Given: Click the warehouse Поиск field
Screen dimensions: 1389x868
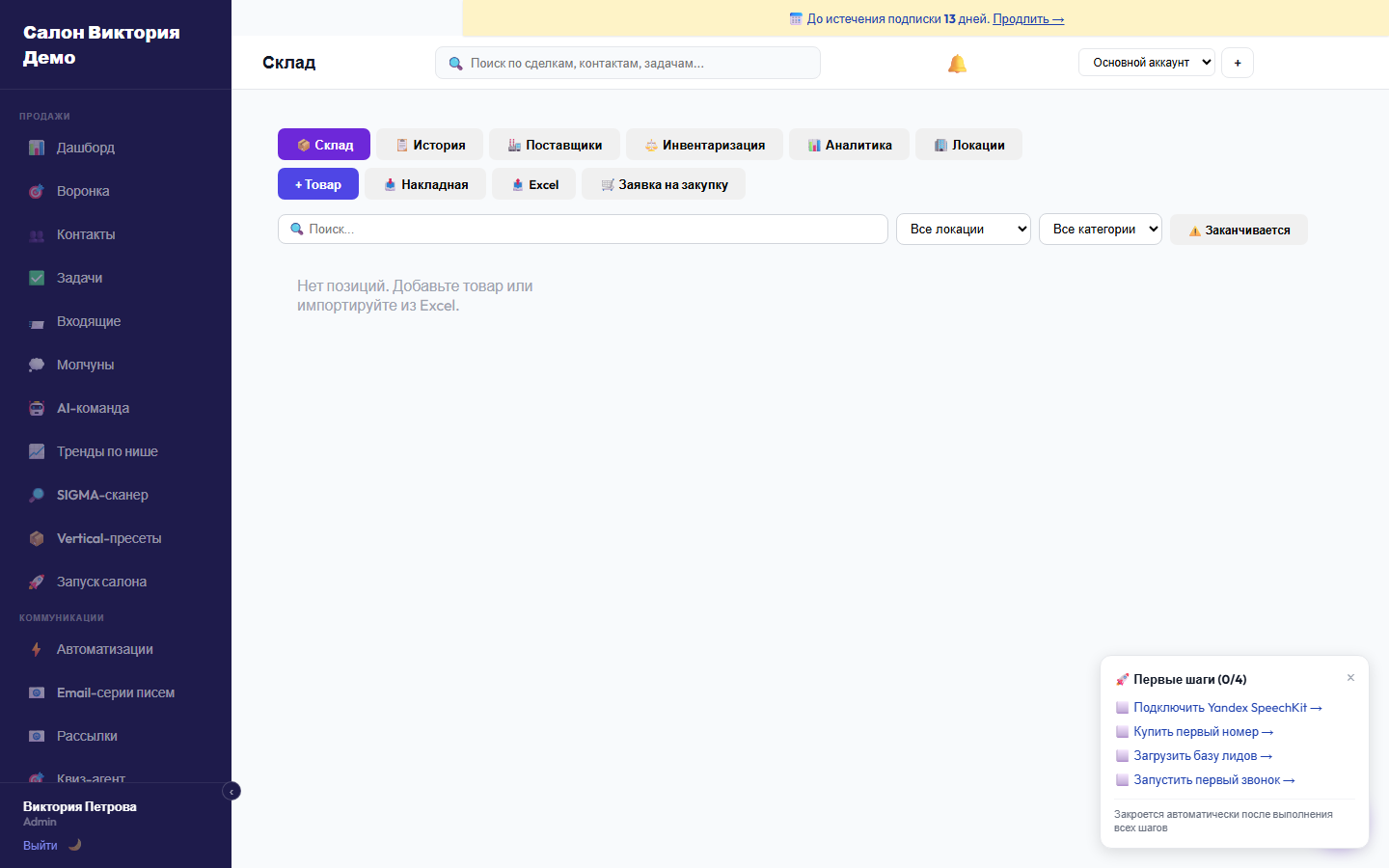Looking at the screenshot, I should pos(583,230).
